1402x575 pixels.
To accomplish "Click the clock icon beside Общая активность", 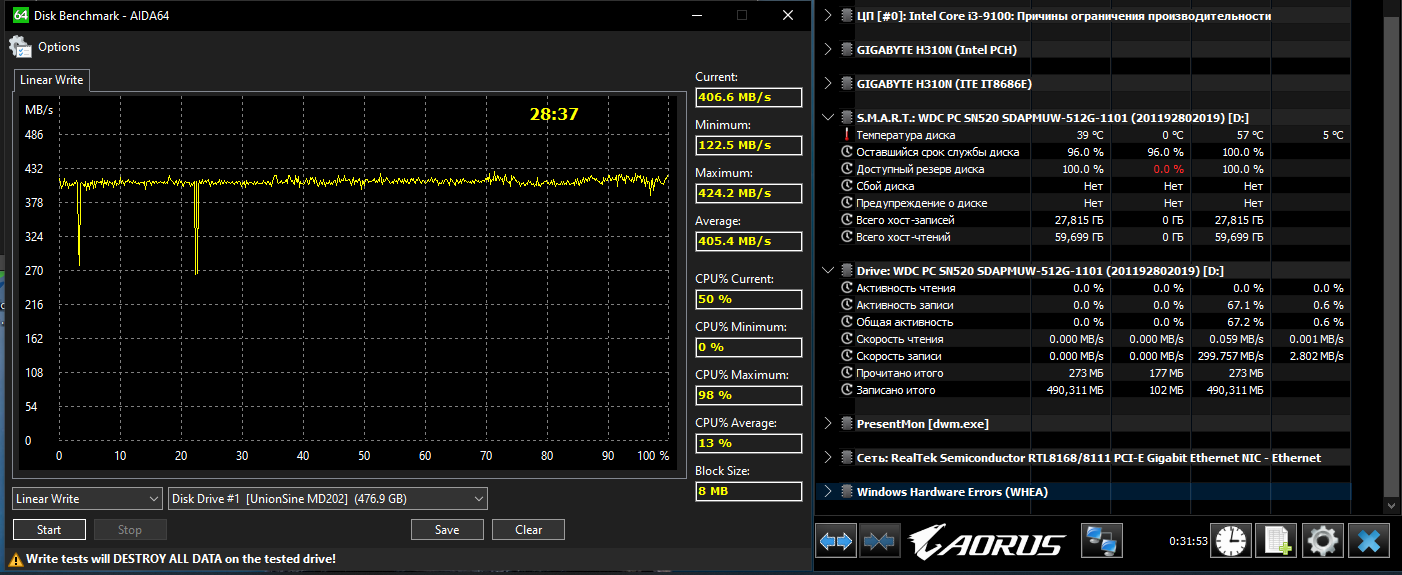I will point(847,322).
